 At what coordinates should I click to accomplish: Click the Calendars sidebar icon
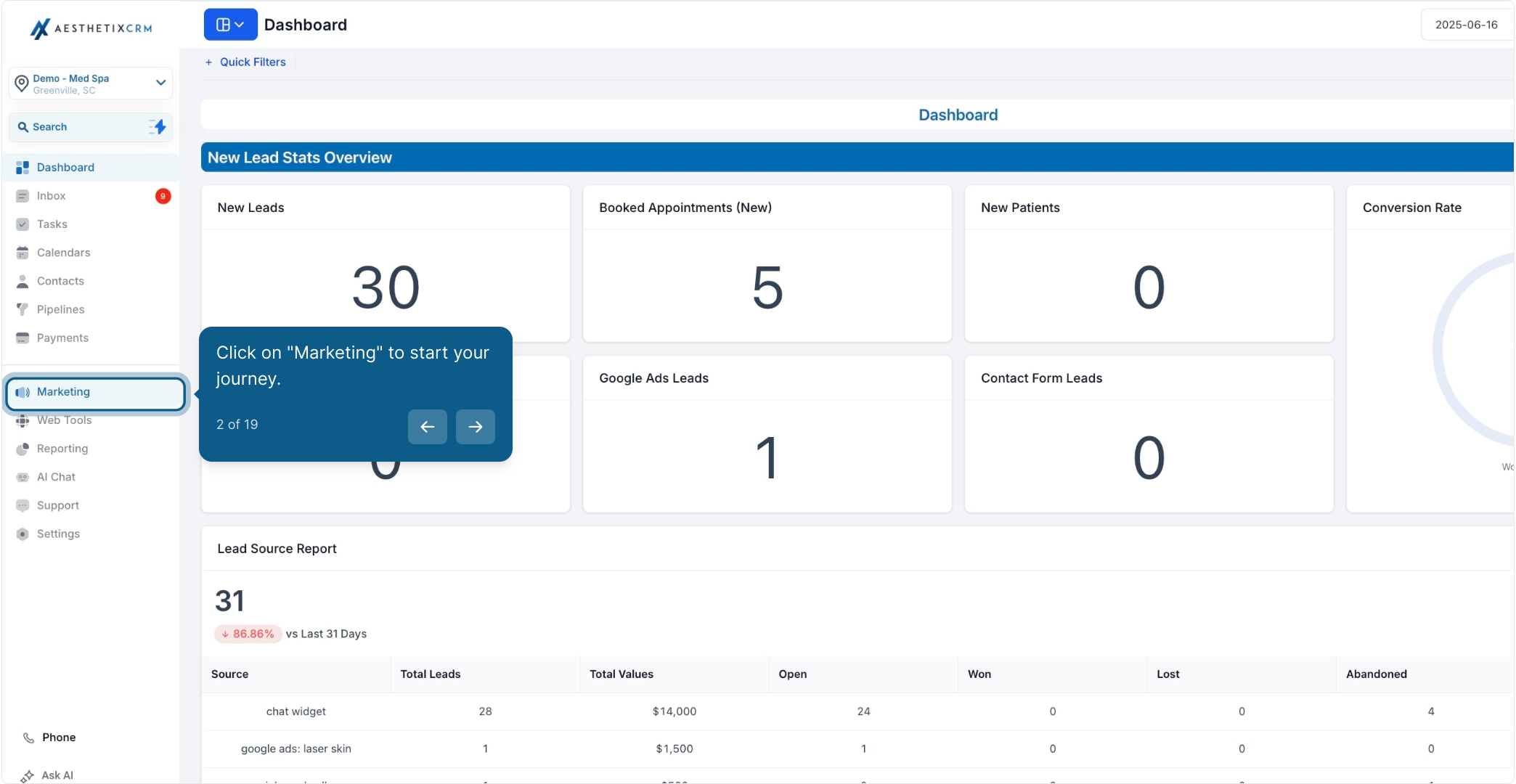23,253
